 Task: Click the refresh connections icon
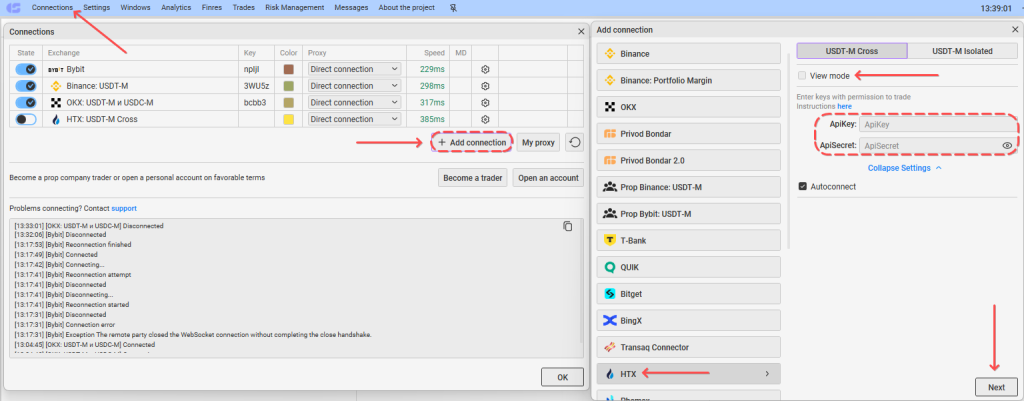575,142
